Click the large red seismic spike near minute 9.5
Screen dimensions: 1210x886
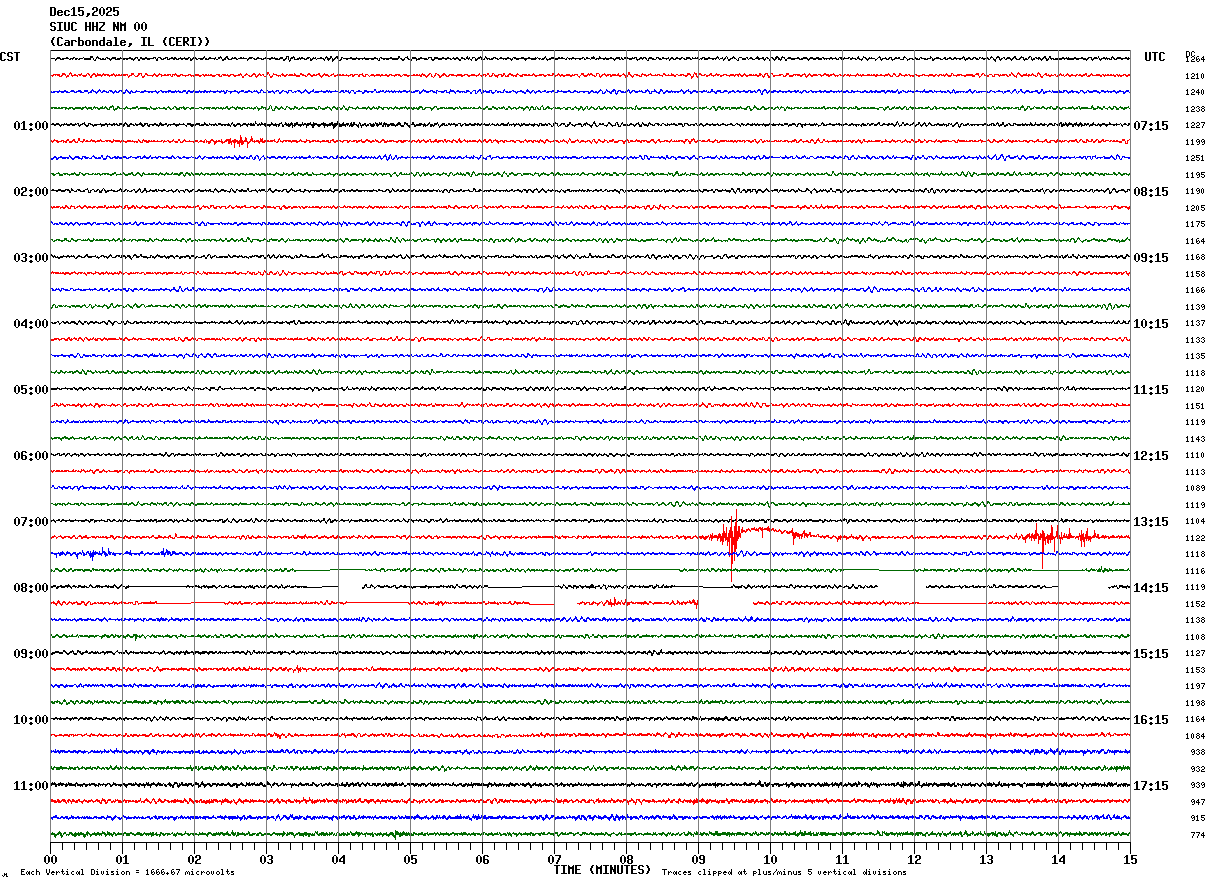[733, 537]
